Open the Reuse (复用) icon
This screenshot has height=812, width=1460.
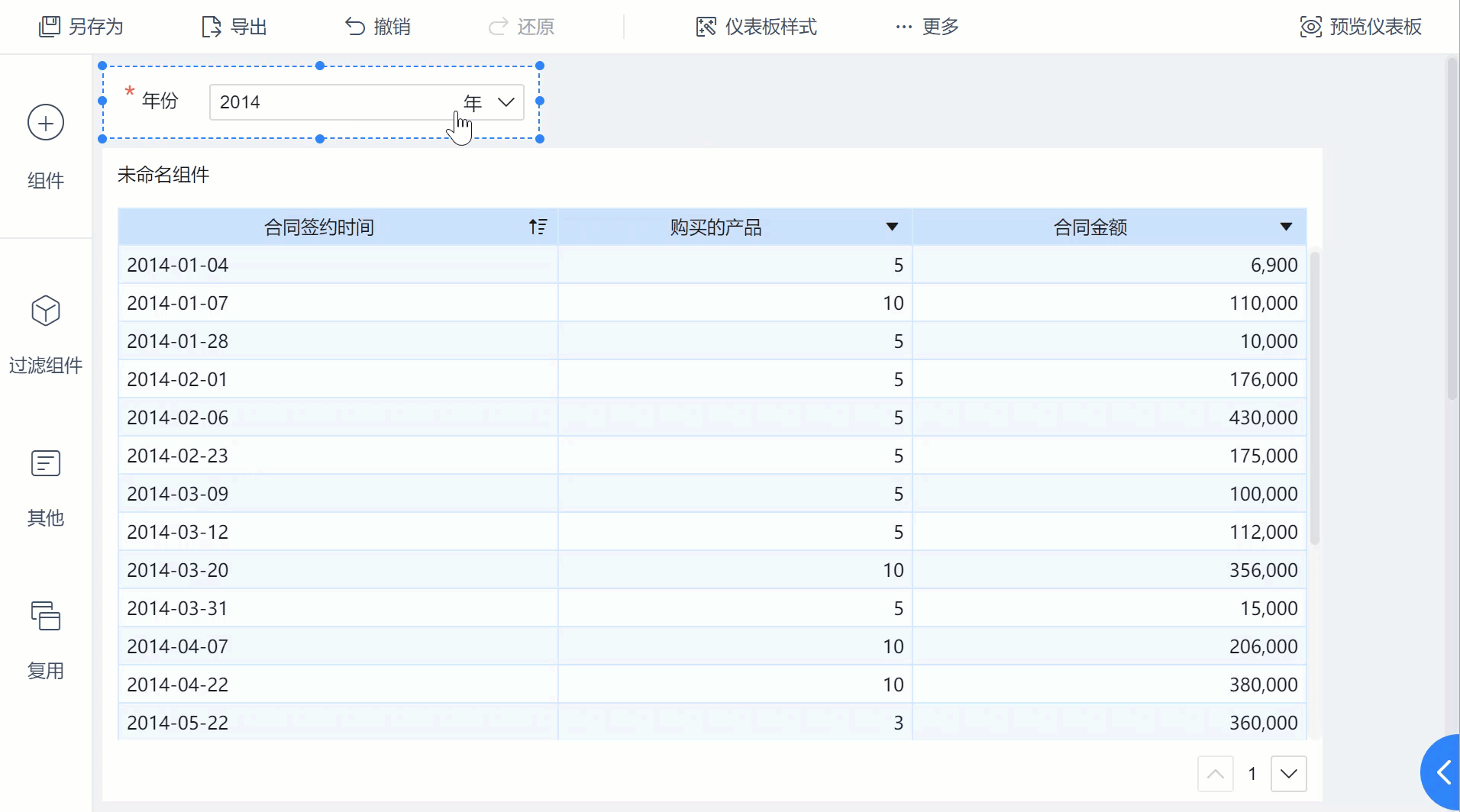pos(46,616)
